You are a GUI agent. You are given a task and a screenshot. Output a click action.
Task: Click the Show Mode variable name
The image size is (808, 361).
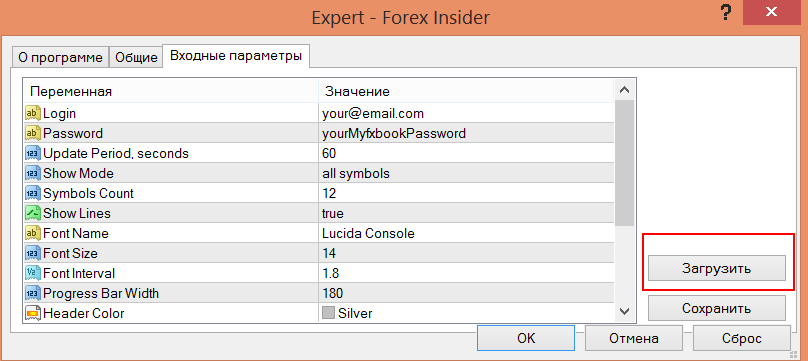(78, 174)
